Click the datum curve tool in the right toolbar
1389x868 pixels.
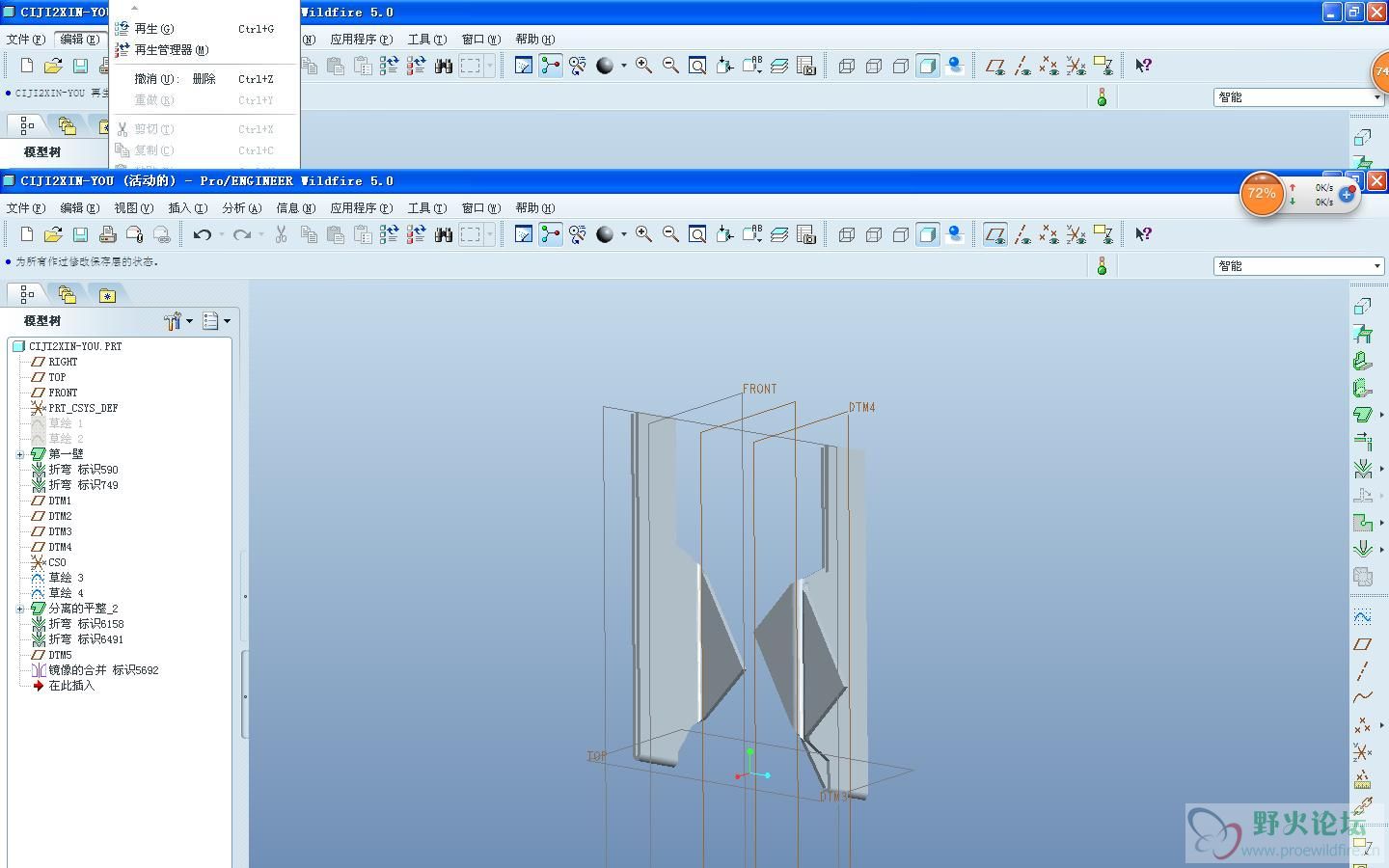click(1362, 697)
